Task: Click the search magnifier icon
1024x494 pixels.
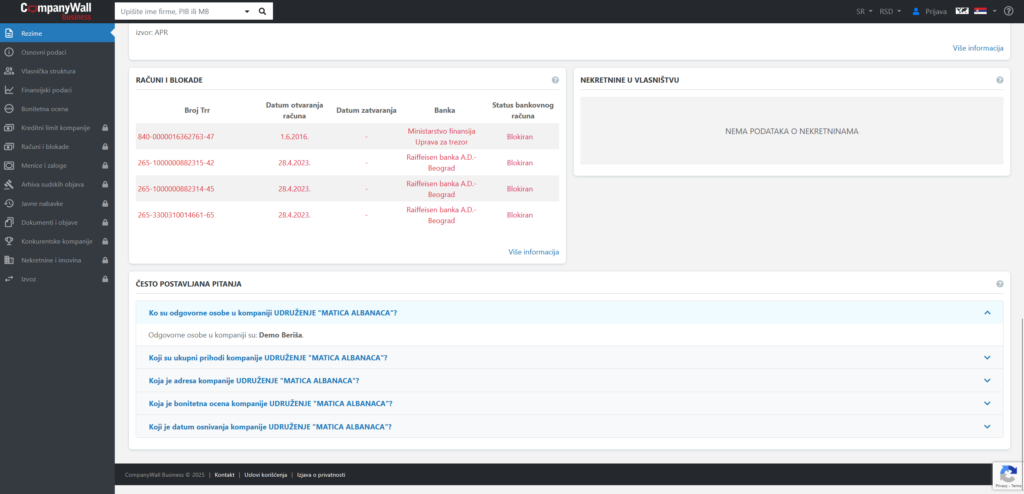Action: 262,11
